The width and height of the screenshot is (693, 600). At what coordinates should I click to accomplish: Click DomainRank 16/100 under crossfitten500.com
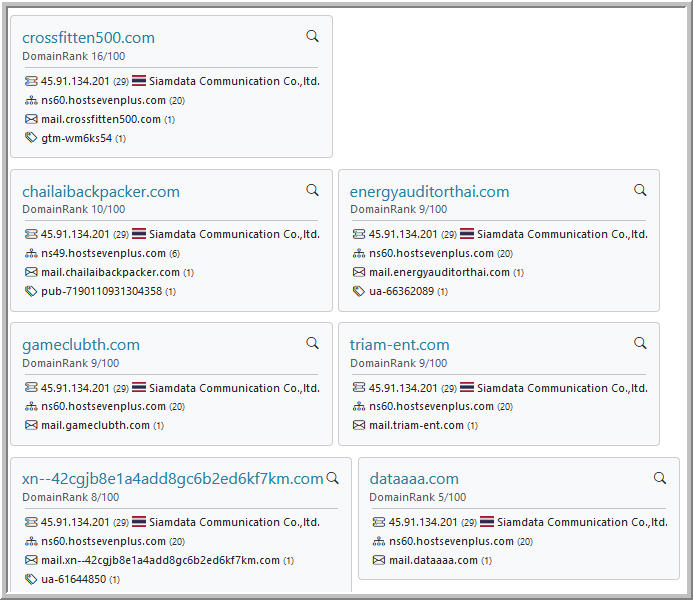click(x=74, y=56)
